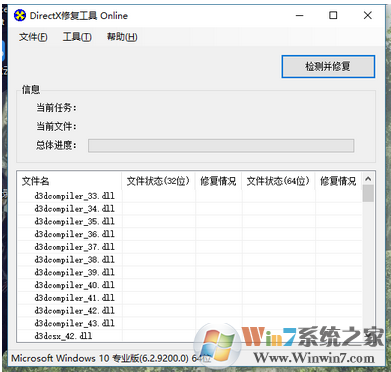The height and width of the screenshot is (372, 391).
Task: Click the 文件状态(64位) column header
Action: coord(279,181)
